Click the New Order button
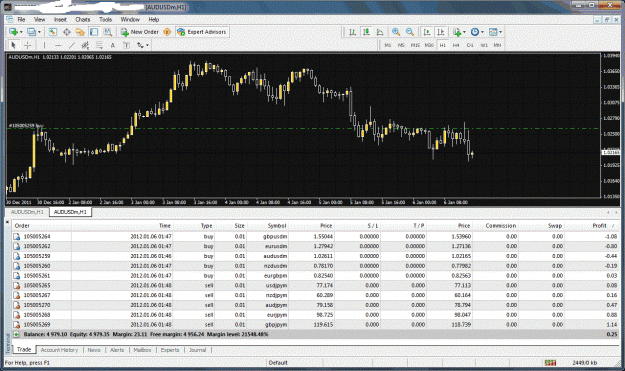 140,32
